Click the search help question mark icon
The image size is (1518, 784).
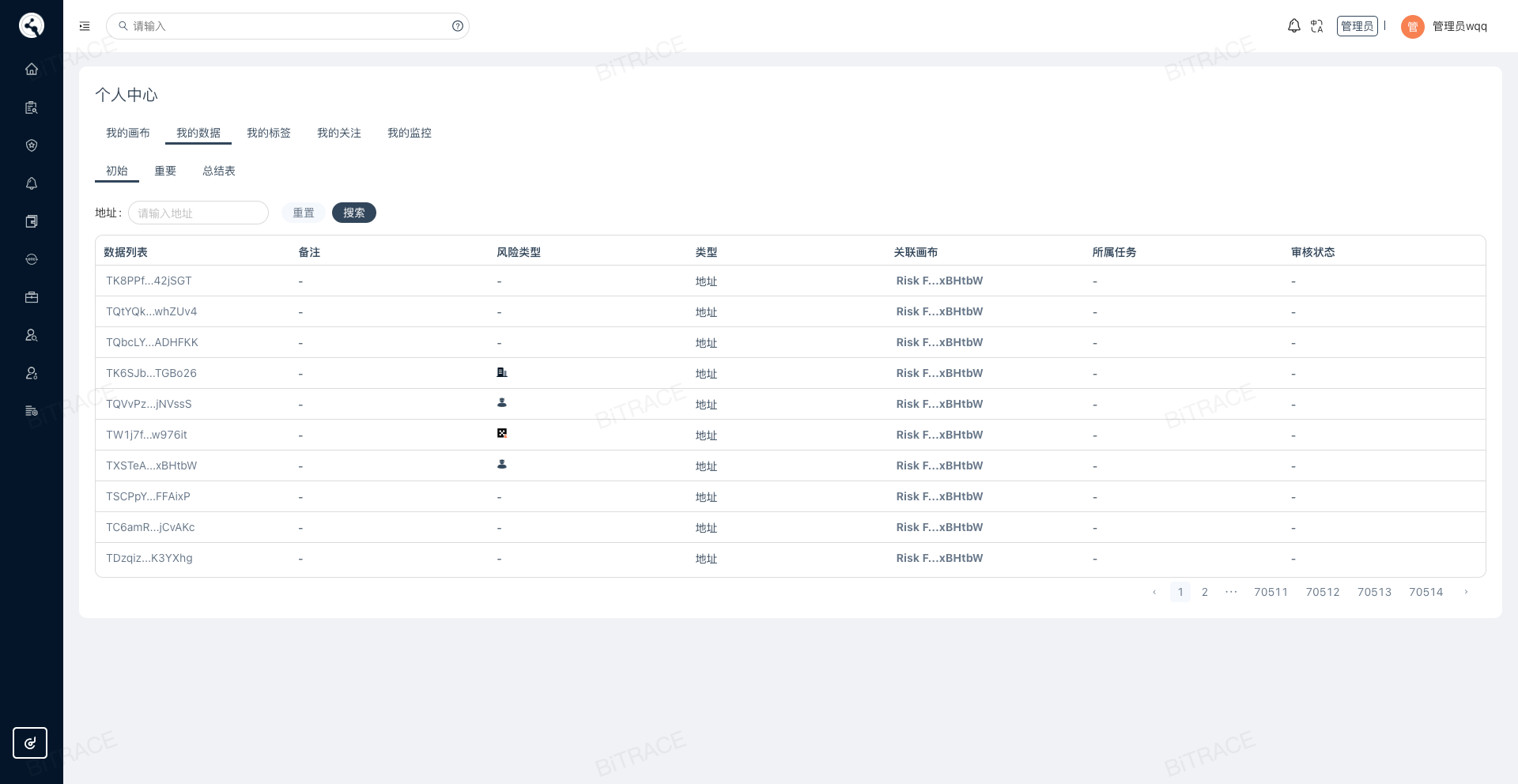pyautogui.click(x=458, y=26)
